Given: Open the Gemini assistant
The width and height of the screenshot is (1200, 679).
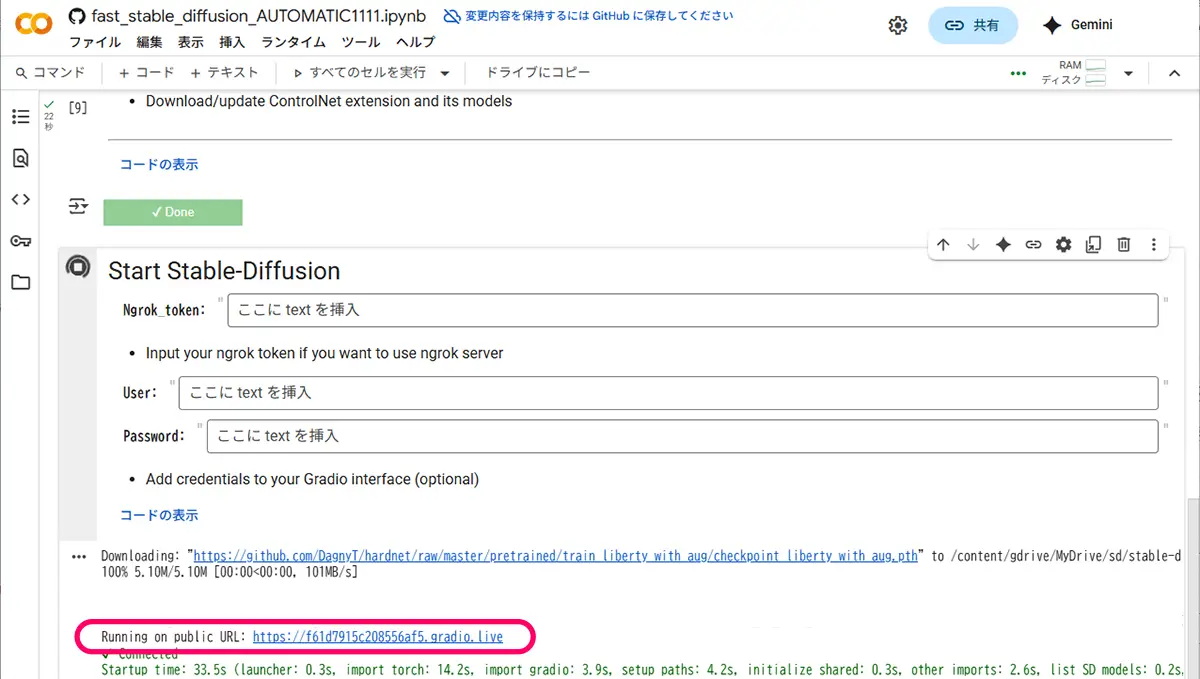Looking at the screenshot, I should click(x=1078, y=25).
